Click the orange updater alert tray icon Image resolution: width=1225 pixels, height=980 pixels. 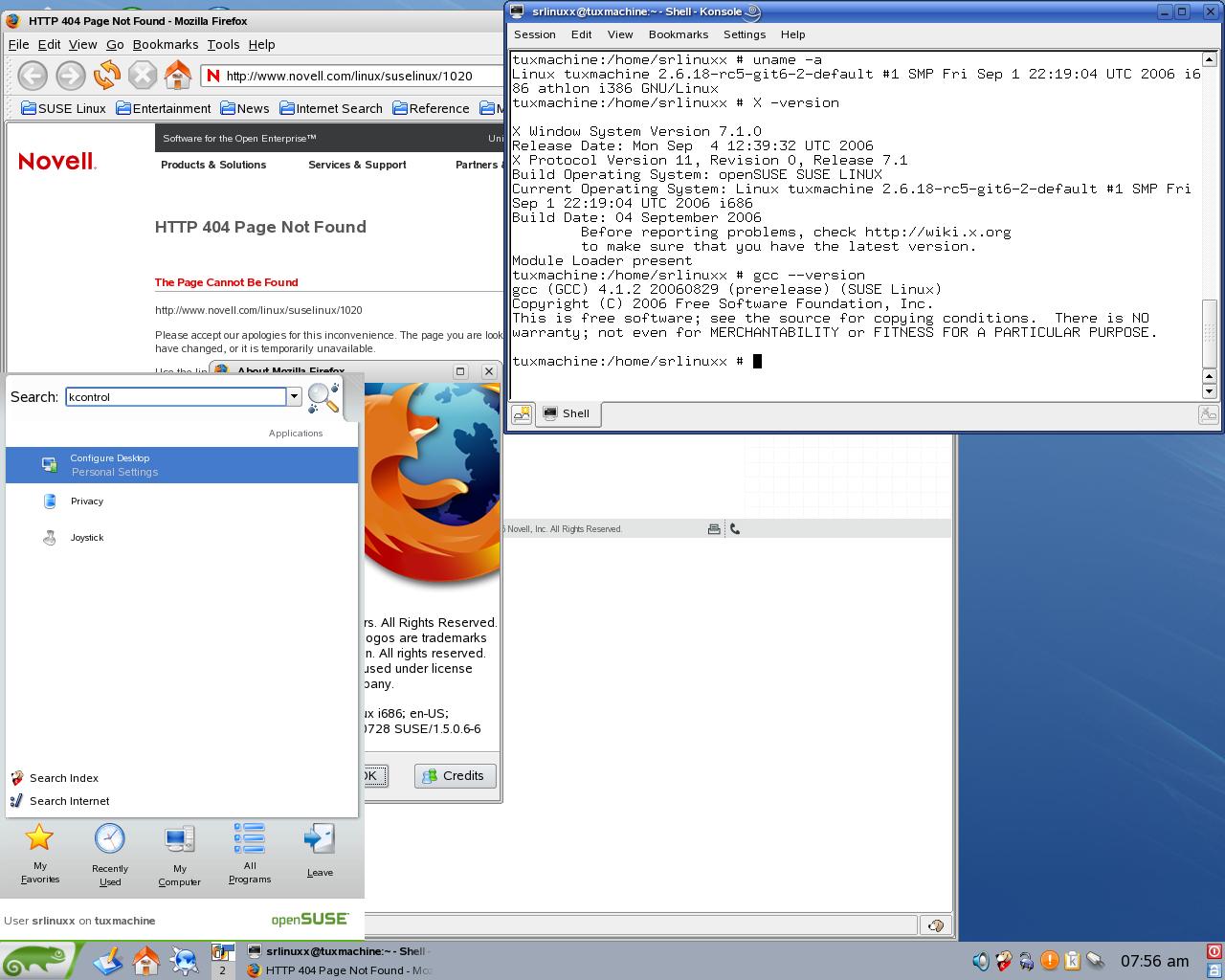pyautogui.click(x=1049, y=961)
